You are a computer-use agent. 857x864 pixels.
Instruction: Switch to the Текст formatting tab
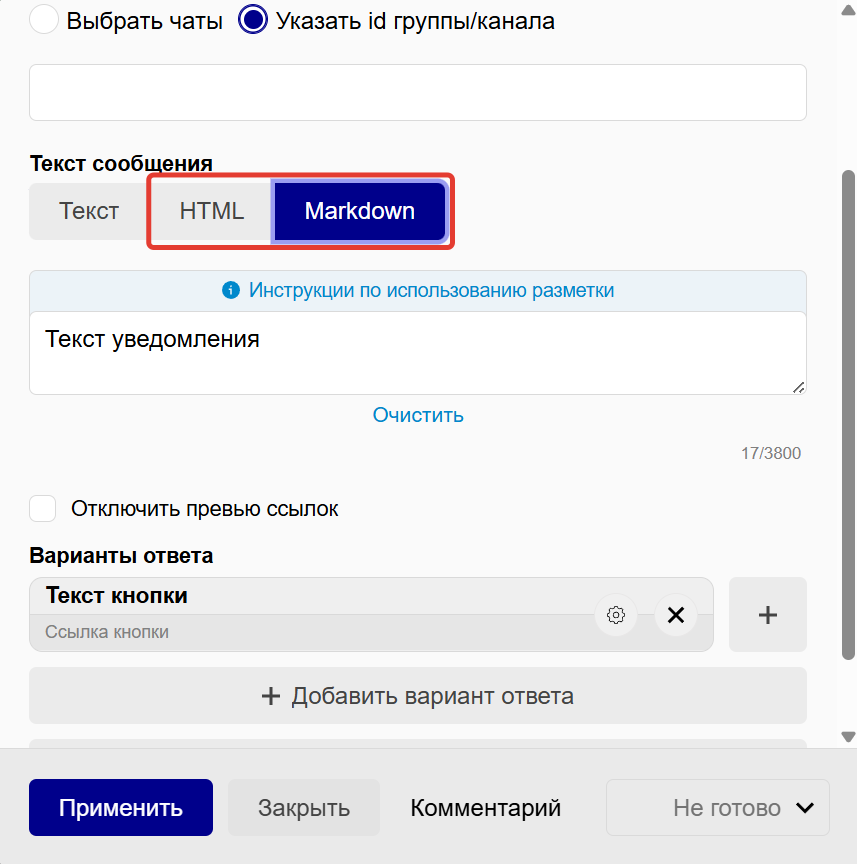pyautogui.click(x=88, y=211)
